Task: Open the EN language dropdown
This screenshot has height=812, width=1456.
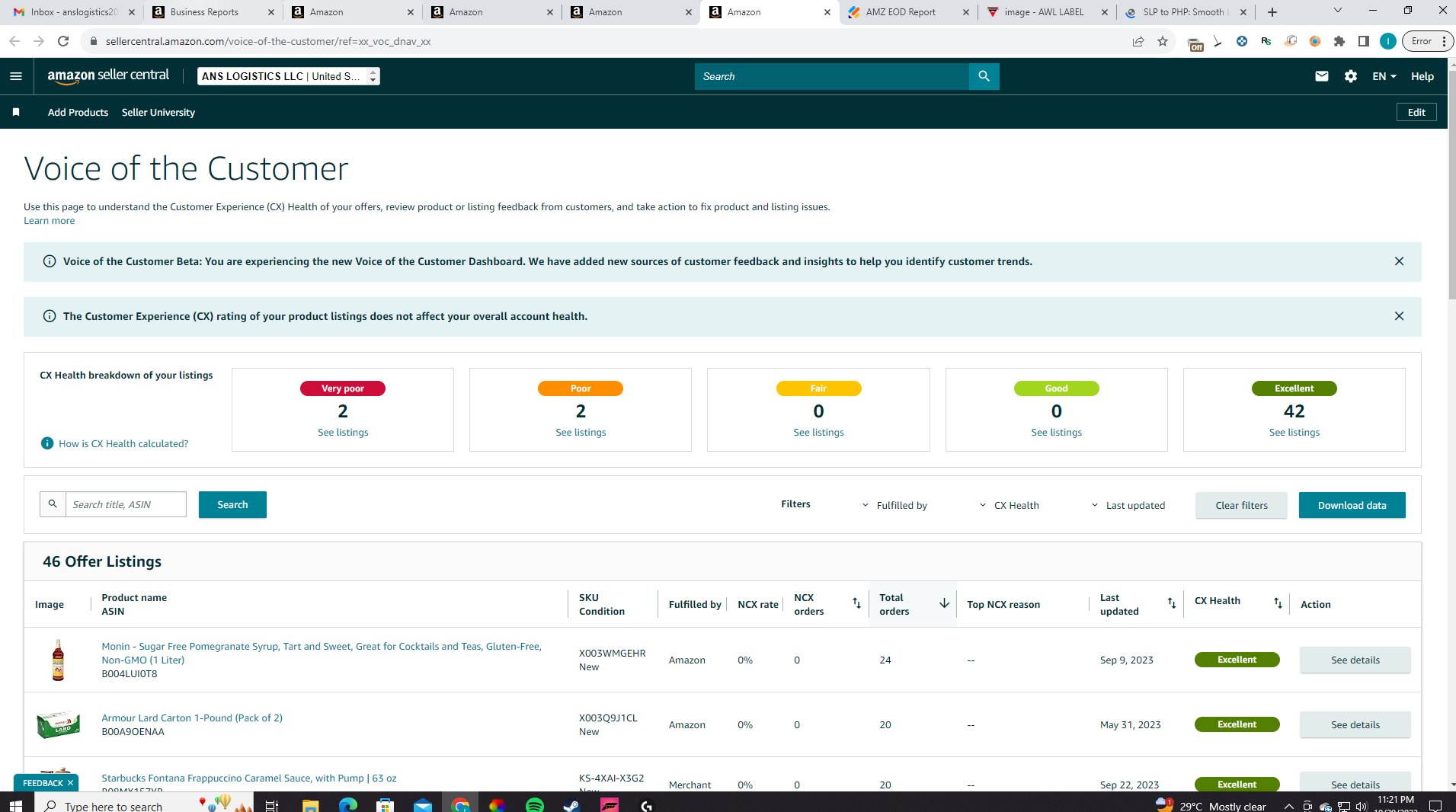Action: pyautogui.click(x=1384, y=76)
